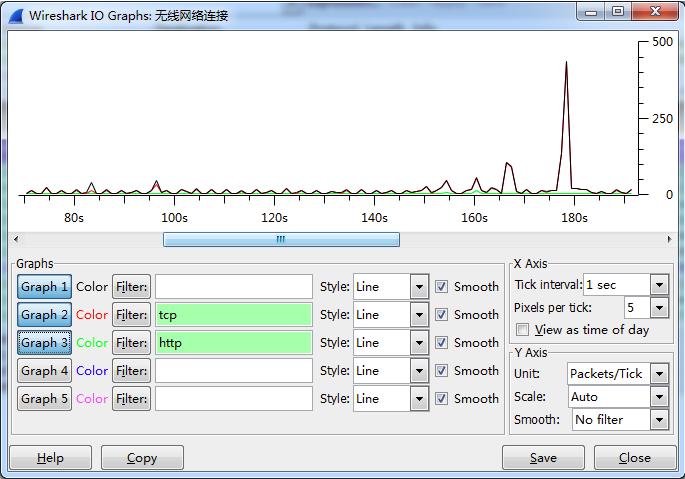Open Graph 3 Style dropdown
The image size is (685, 479).
pos(419,343)
